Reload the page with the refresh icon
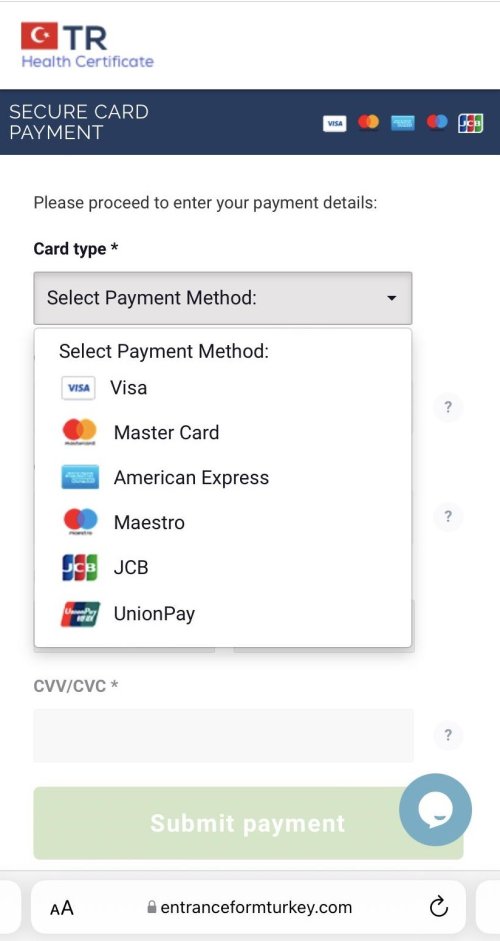500x941 pixels. pos(439,907)
